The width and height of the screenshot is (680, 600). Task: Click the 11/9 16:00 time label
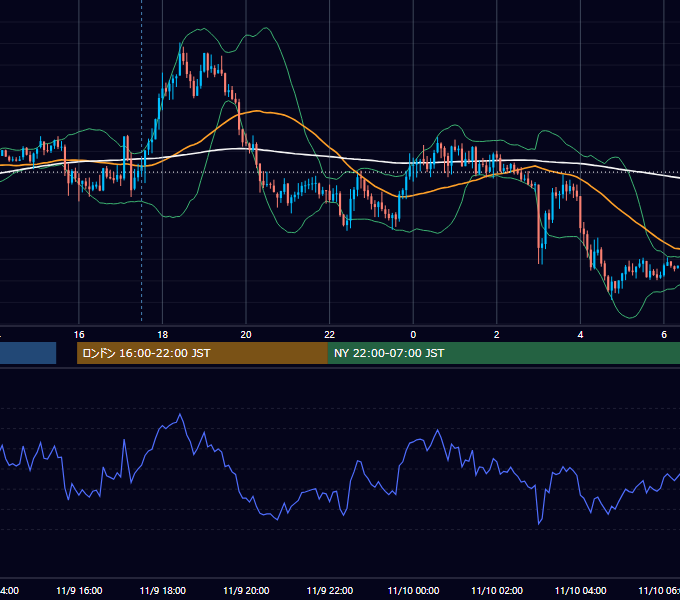pos(79,590)
